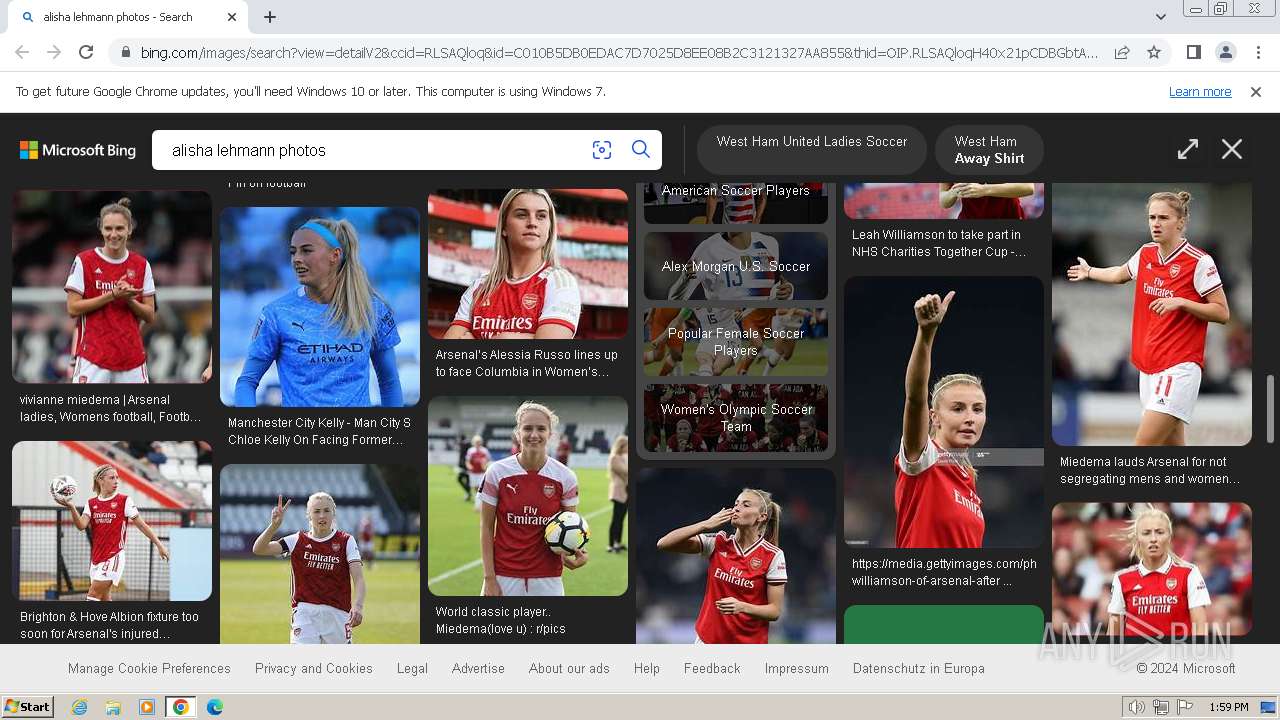Open the Privacy and Cookies link
Viewport: 1280px width, 720px height.
[314, 668]
